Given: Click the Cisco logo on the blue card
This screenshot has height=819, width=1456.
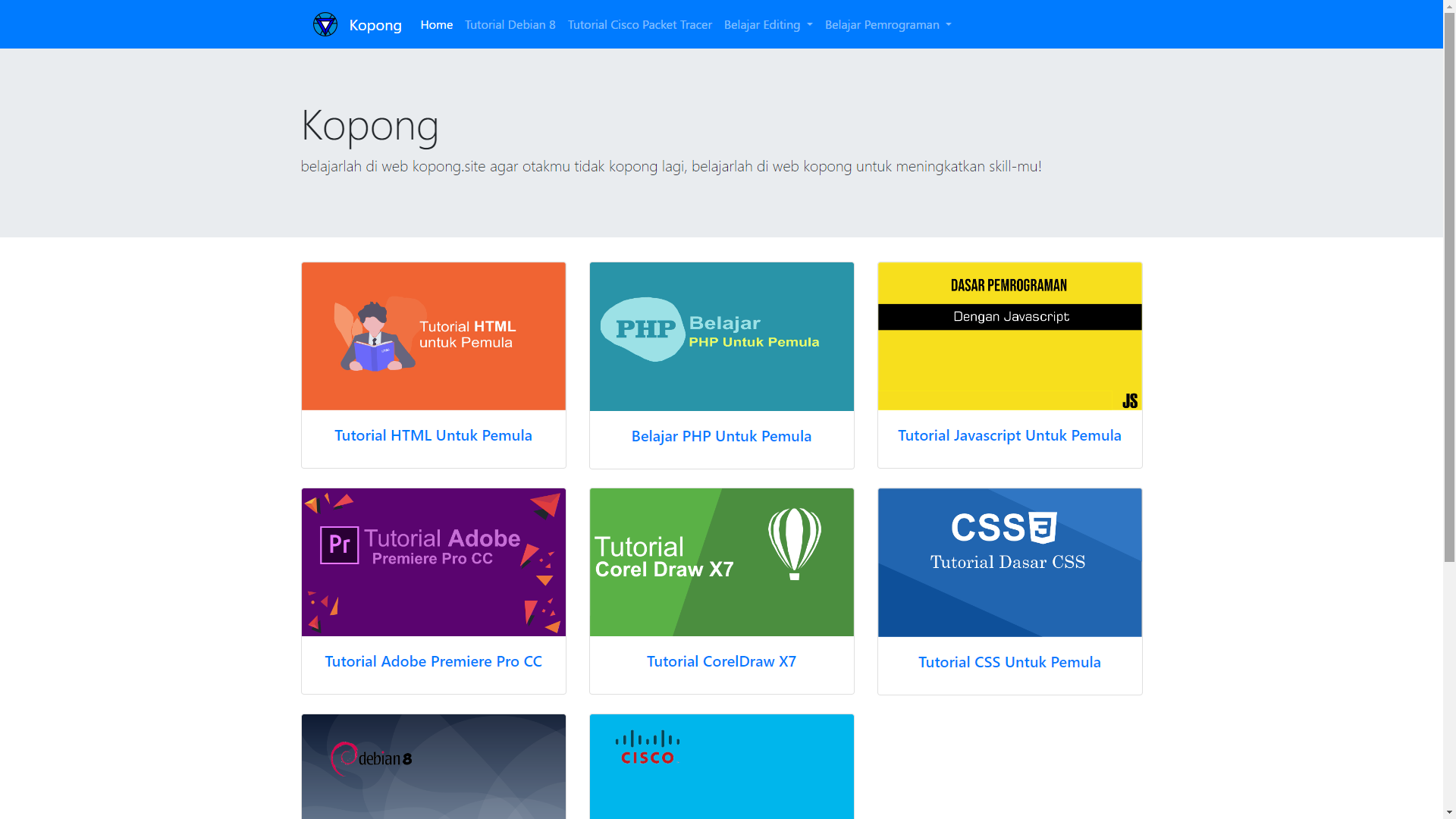Looking at the screenshot, I should (x=647, y=748).
